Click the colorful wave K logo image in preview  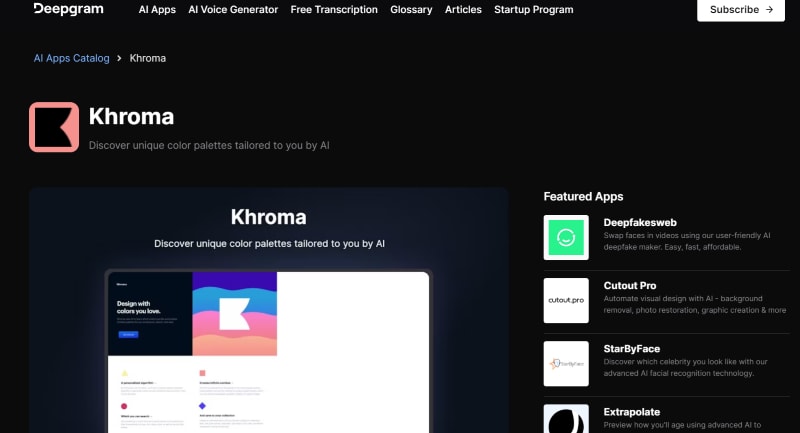click(235, 314)
